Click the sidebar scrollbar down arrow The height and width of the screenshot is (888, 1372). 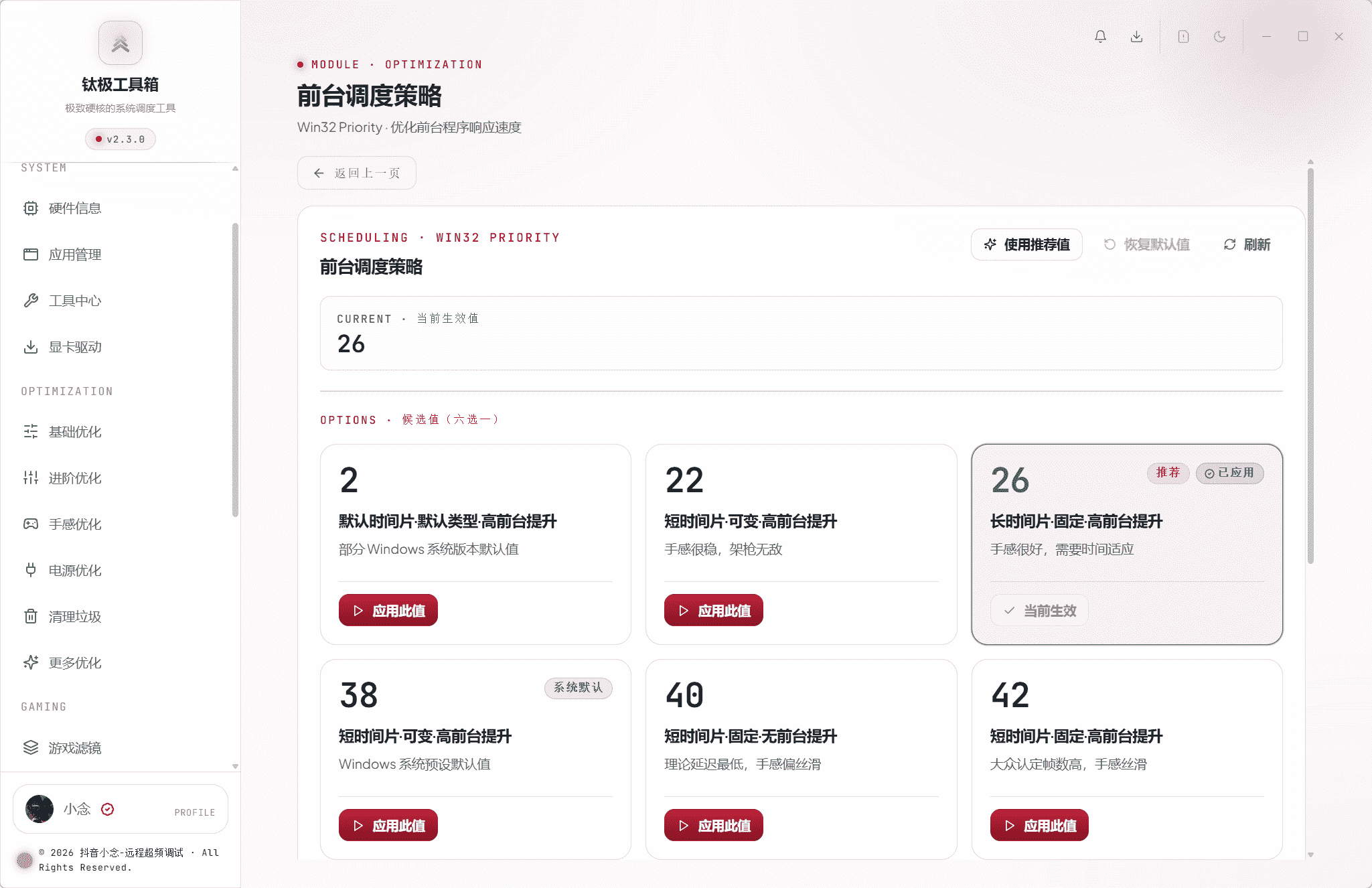click(235, 766)
